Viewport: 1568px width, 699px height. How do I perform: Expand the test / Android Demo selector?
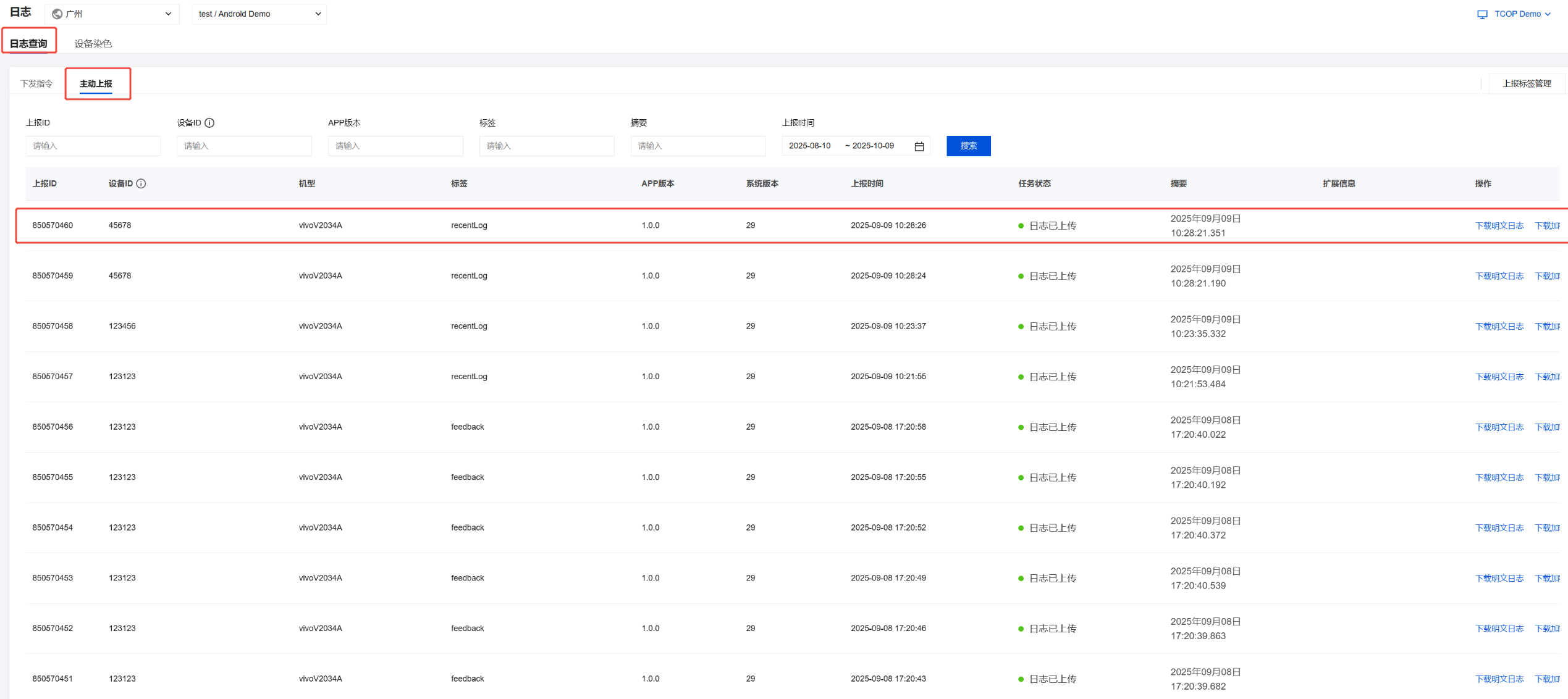(x=259, y=14)
